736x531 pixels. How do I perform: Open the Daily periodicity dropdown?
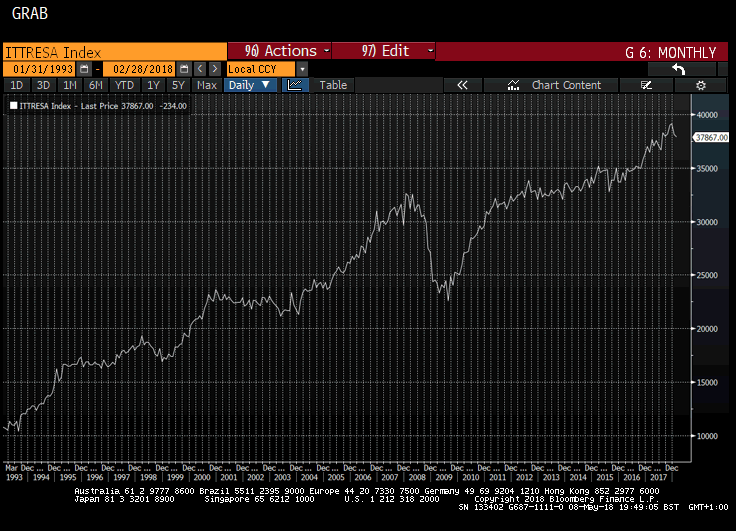(249, 85)
